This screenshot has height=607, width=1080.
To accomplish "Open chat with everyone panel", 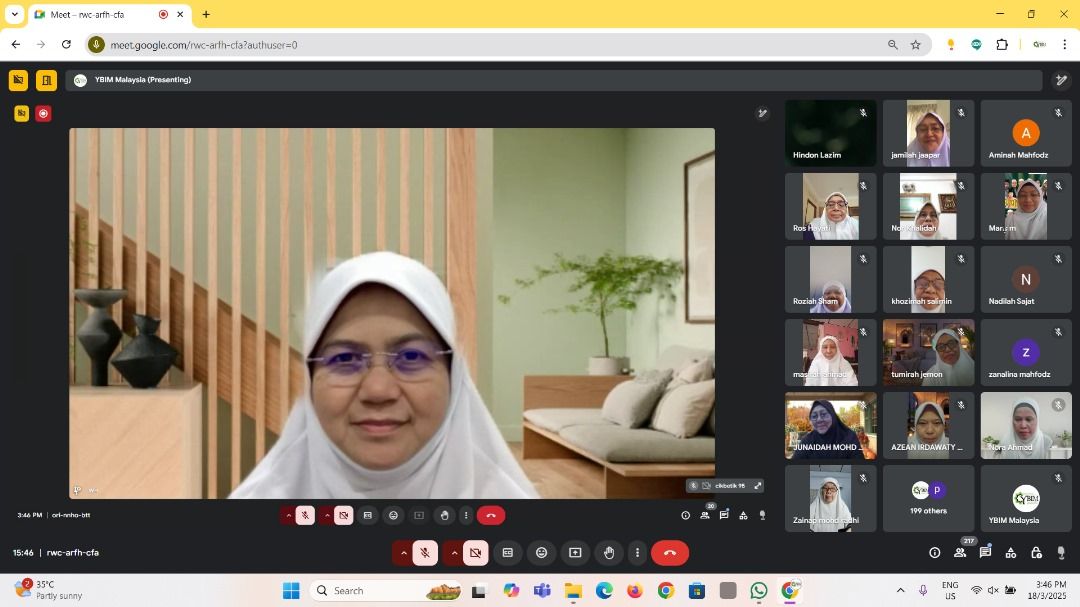I will tap(985, 553).
